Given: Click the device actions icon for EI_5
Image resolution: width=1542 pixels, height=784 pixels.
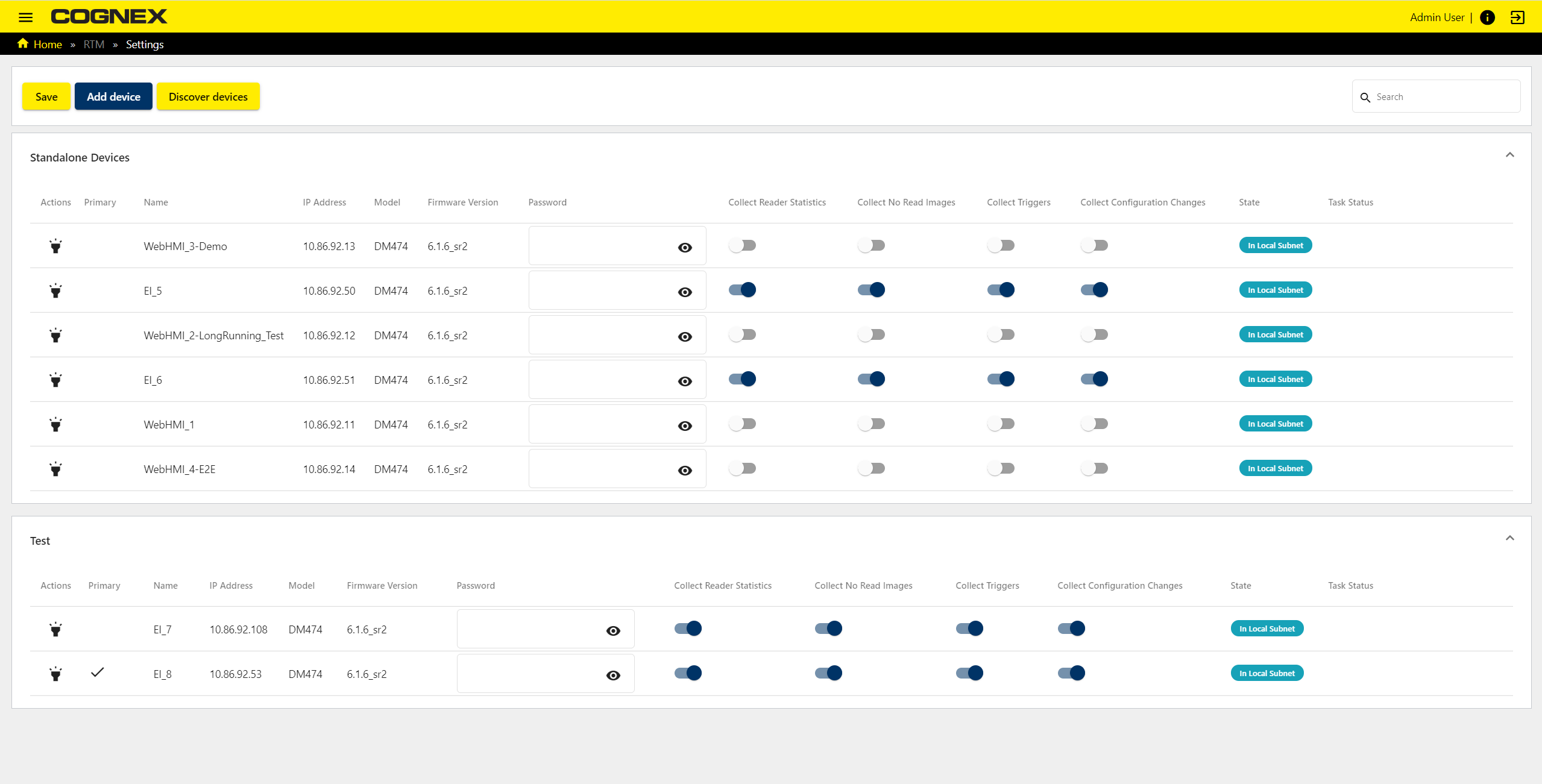Looking at the screenshot, I should pyautogui.click(x=55, y=290).
